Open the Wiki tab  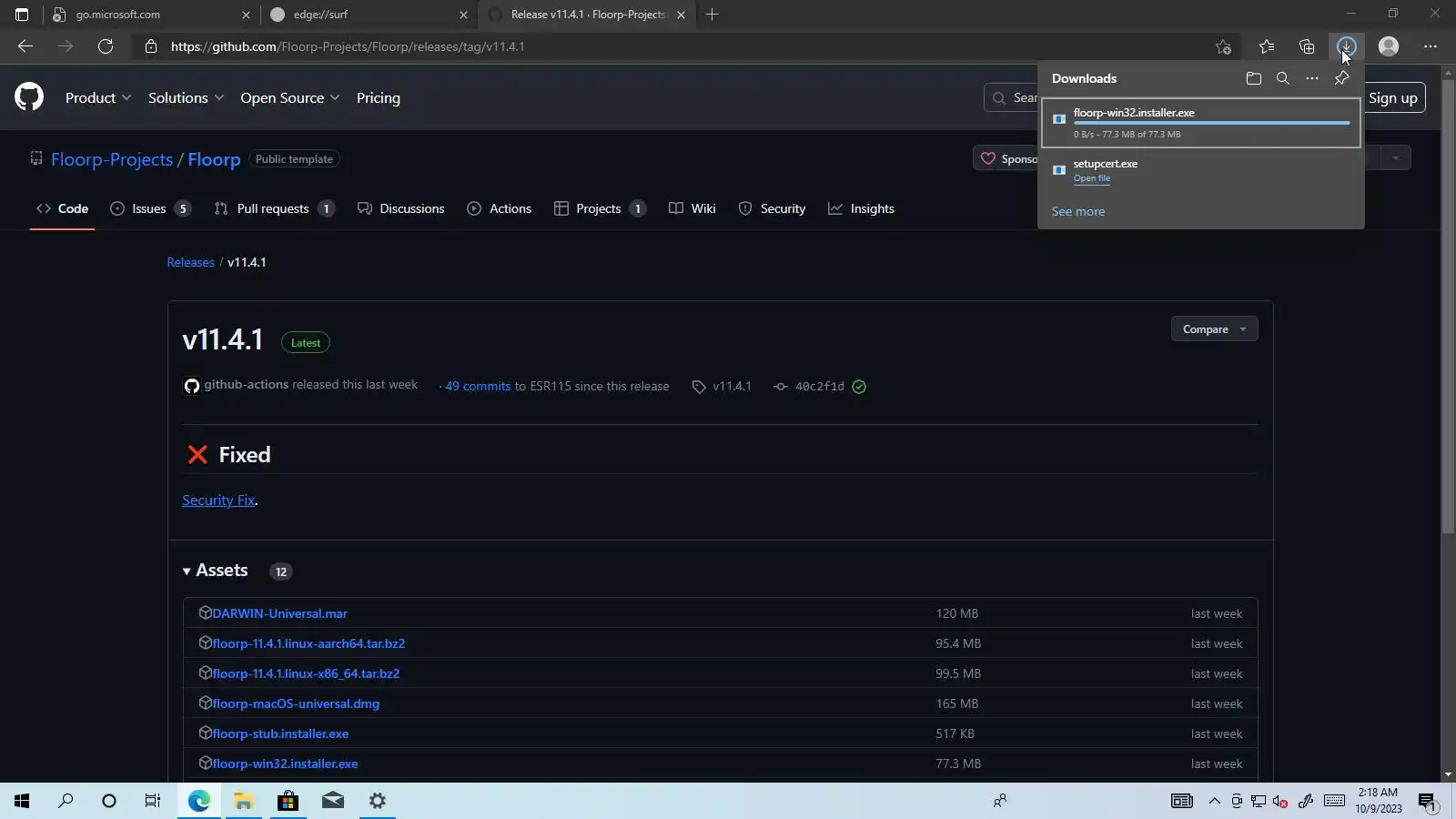click(693, 208)
